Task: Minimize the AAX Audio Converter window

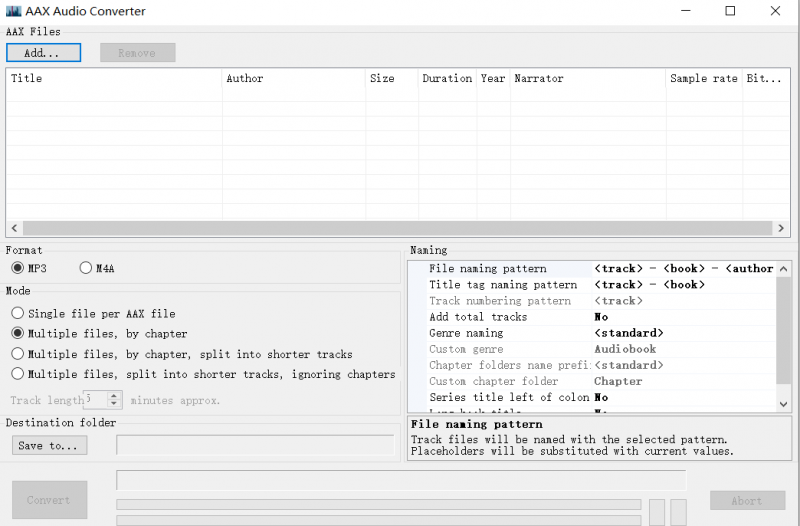Action: (686, 11)
